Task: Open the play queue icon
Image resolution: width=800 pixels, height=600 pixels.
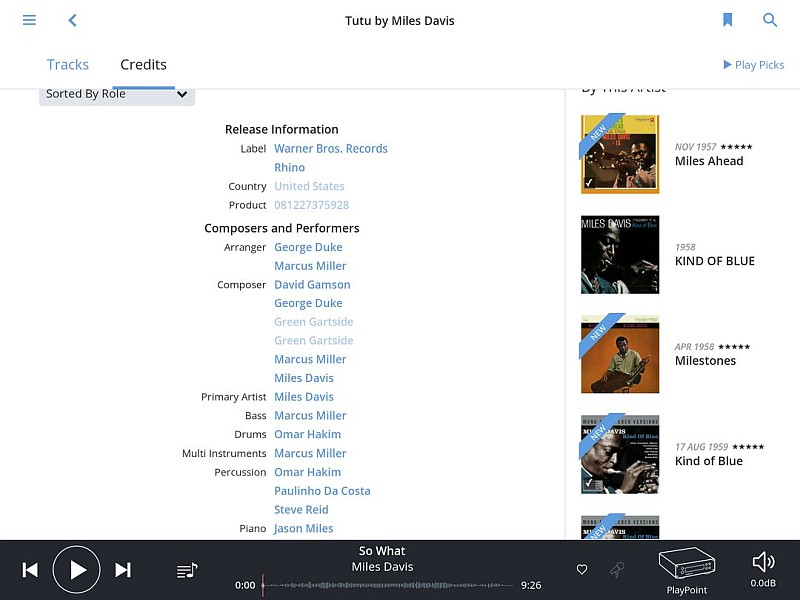Action: pos(187,570)
